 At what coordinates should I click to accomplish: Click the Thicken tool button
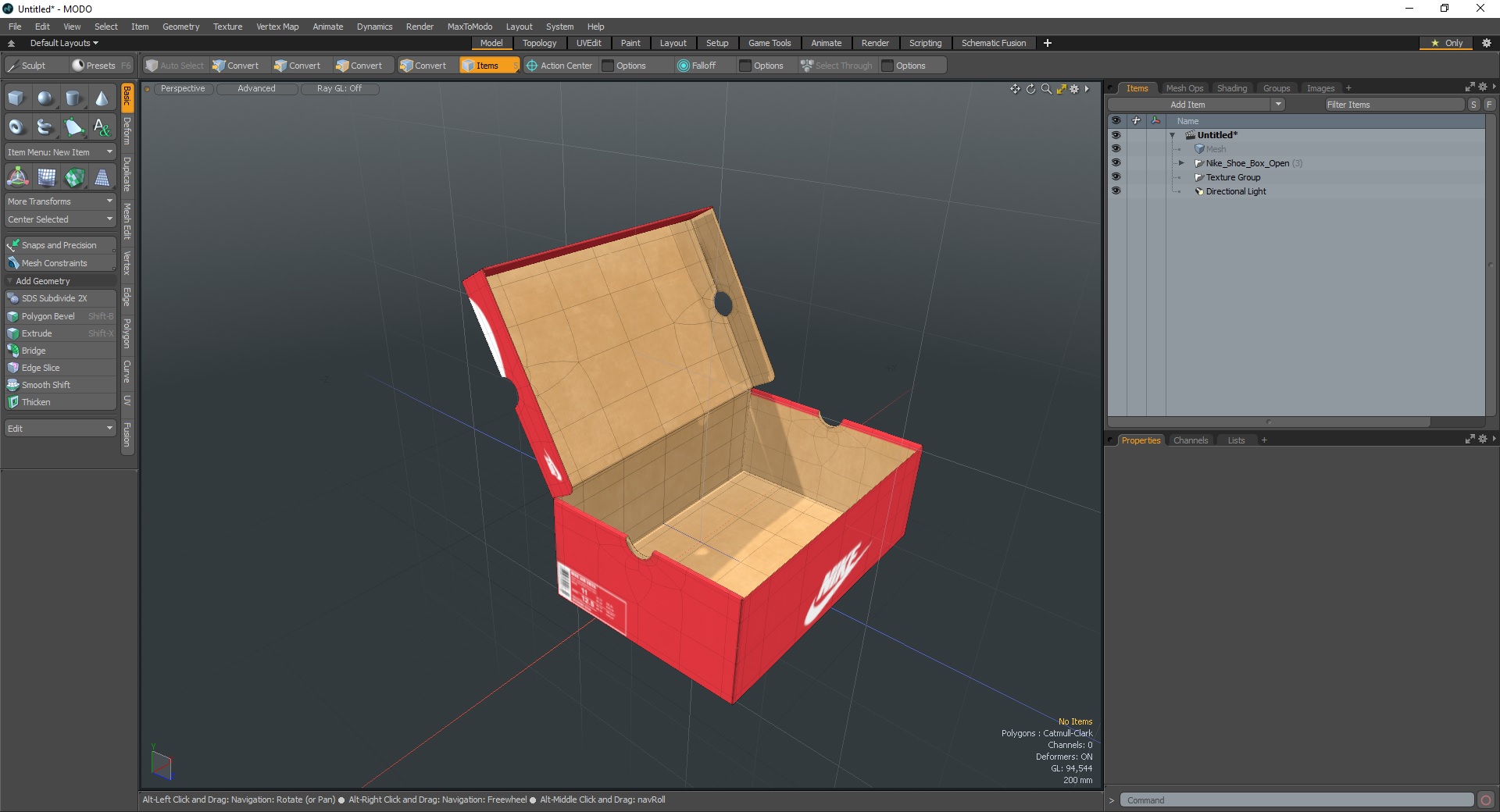60,402
